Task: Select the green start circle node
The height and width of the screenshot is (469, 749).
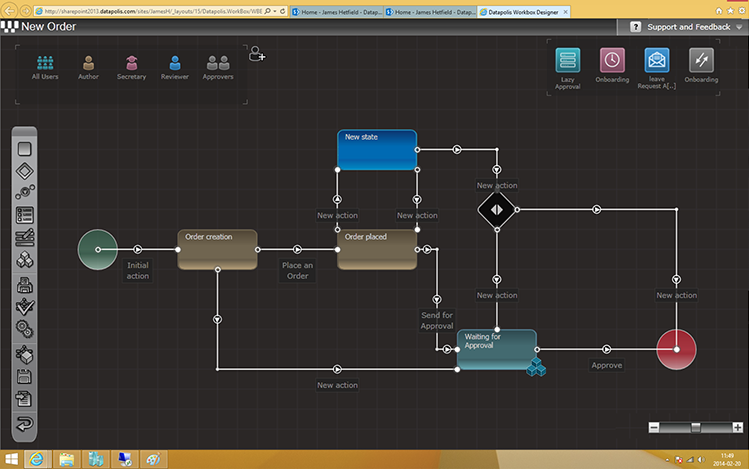Action: point(97,249)
